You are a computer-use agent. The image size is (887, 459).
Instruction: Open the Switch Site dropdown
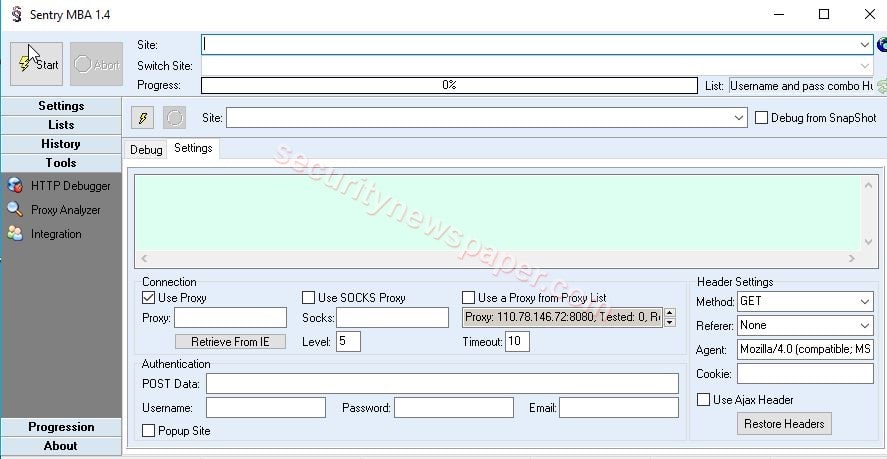[x=865, y=66]
